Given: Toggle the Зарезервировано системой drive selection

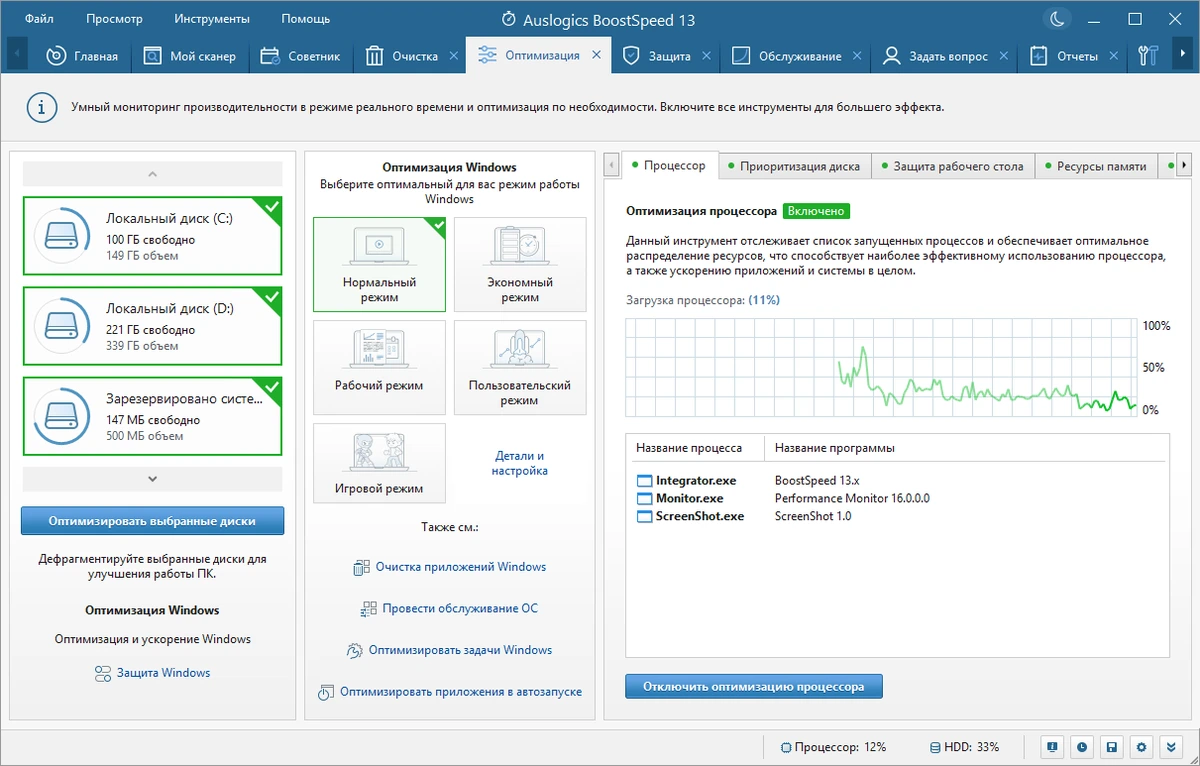Looking at the screenshot, I should tap(152, 415).
